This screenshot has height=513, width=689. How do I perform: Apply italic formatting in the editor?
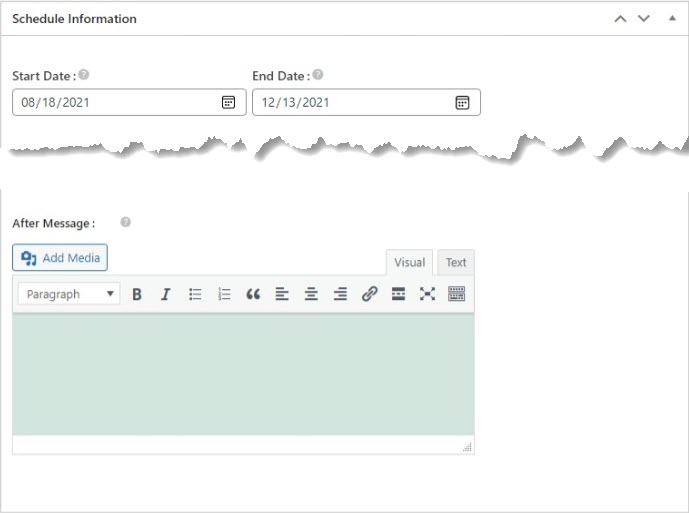[166, 294]
